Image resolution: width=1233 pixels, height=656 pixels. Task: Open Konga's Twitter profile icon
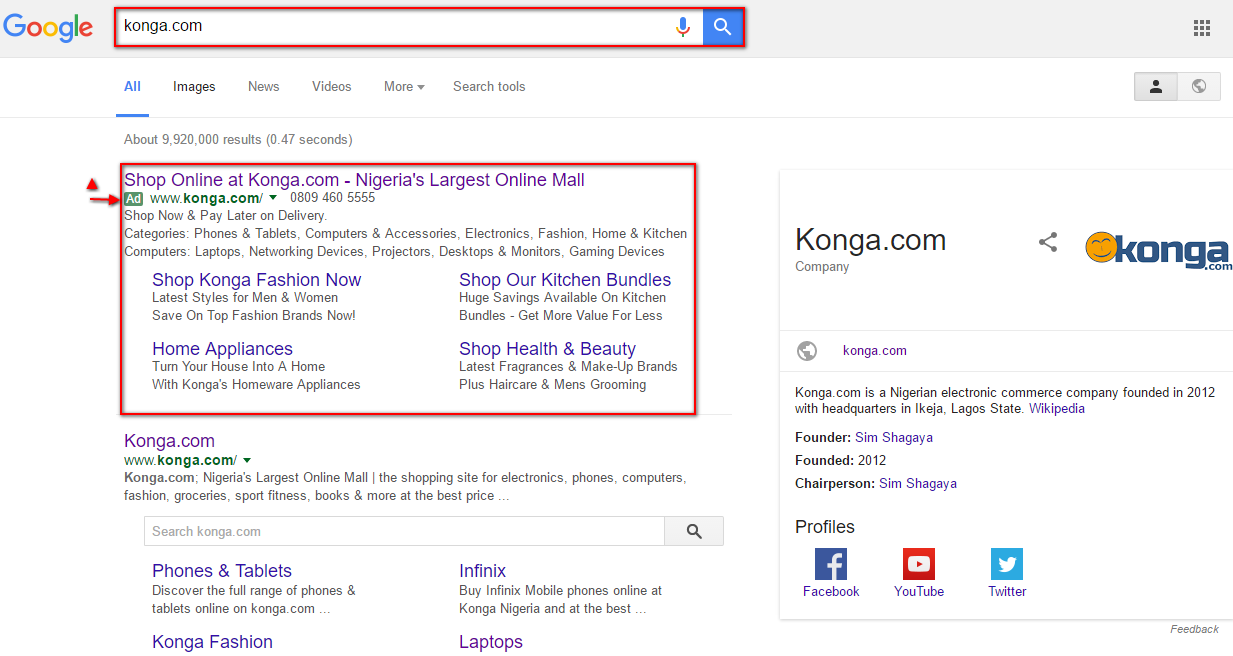point(1007,564)
